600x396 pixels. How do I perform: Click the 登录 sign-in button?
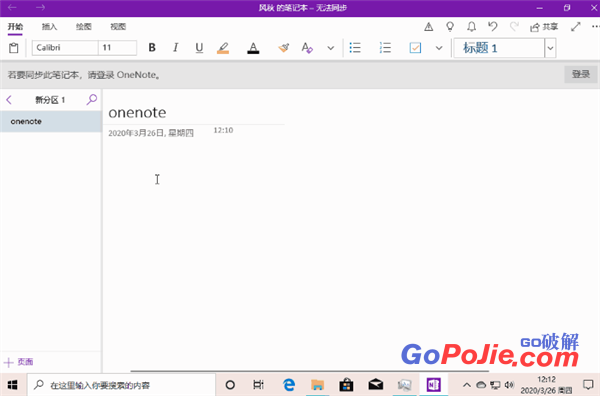580,74
